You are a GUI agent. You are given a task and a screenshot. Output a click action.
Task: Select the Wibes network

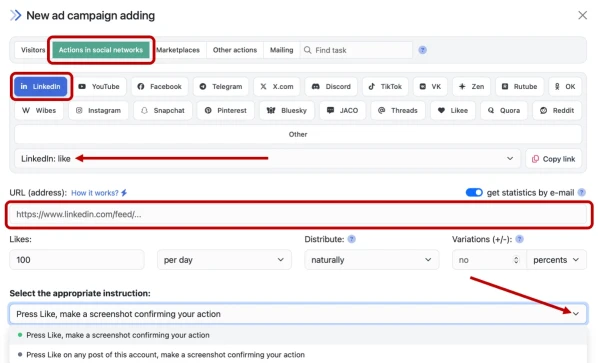coord(39,111)
